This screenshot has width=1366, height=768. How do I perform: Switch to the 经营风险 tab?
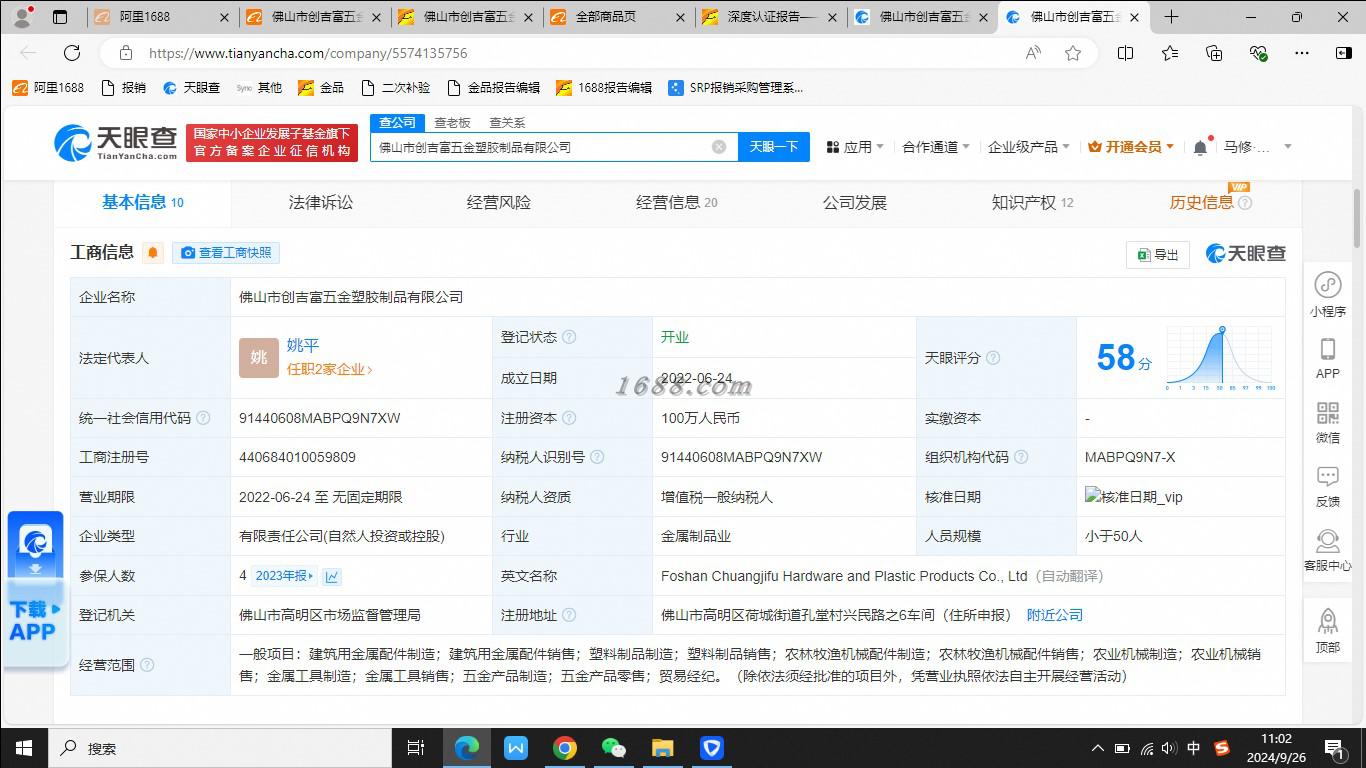tap(499, 202)
